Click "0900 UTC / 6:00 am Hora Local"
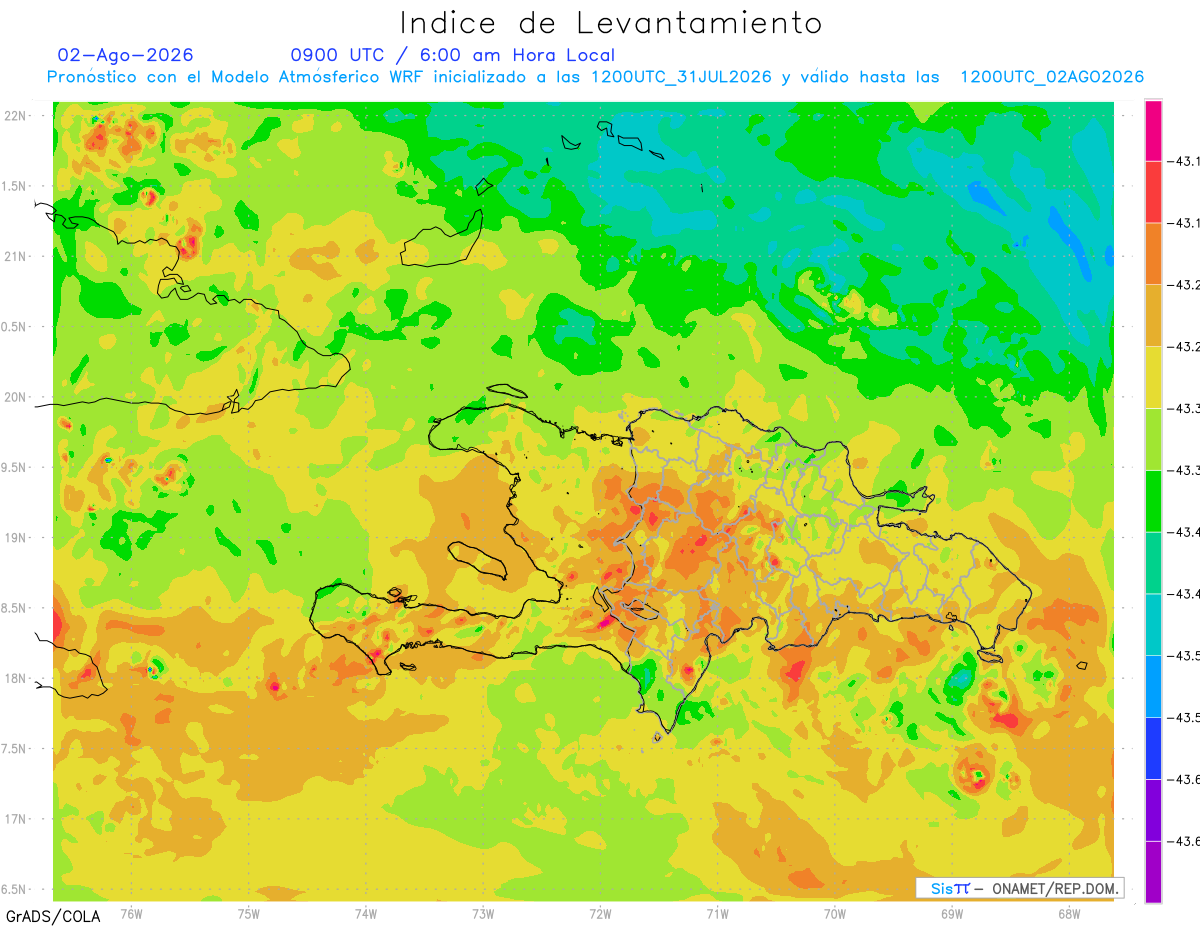Screen dimensions: 1200x927 click(452, 55)
